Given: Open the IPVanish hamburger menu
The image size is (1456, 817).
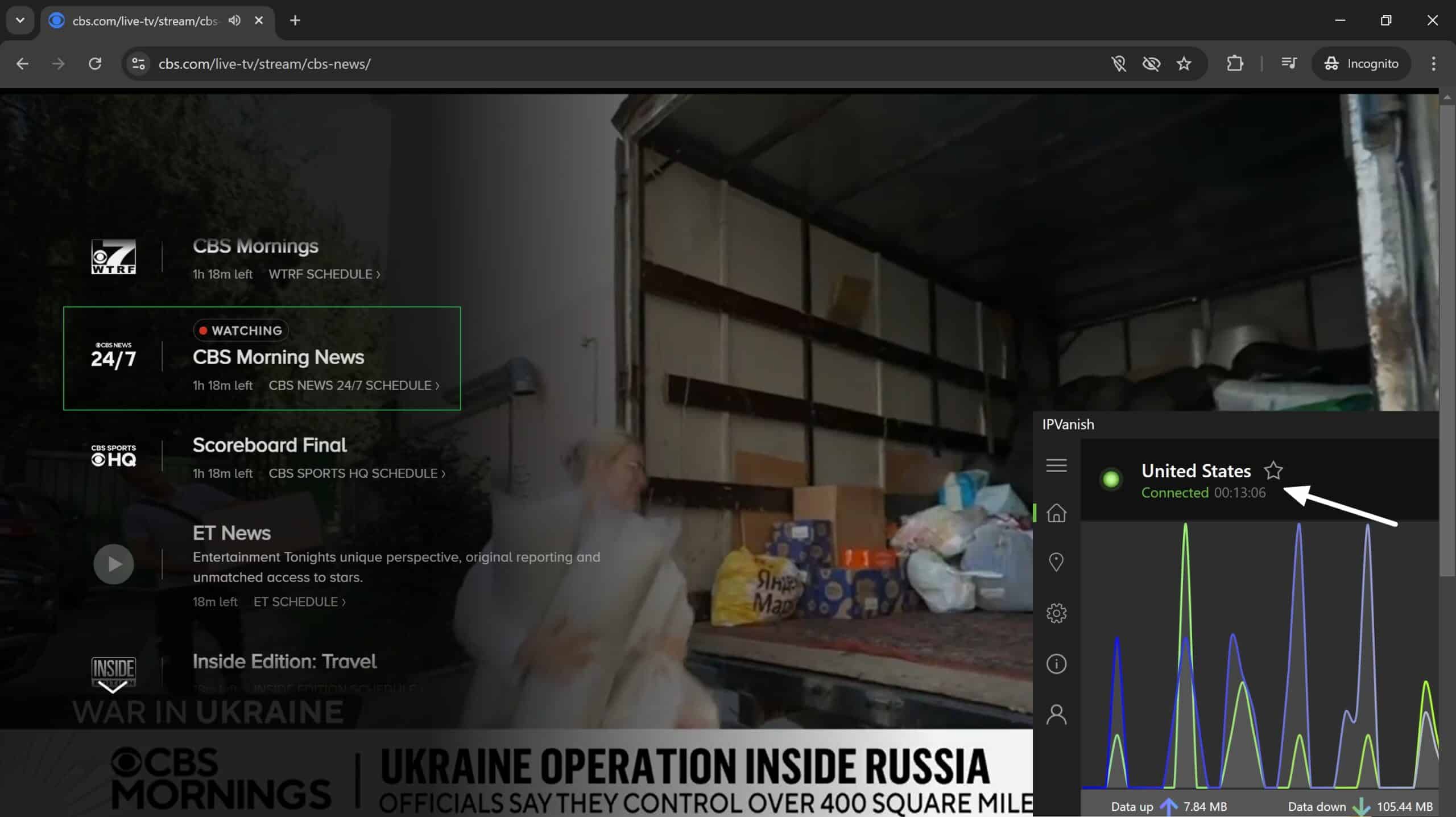Looking at the screenshot, I should pyautogui.click(x=1056, y=465).
